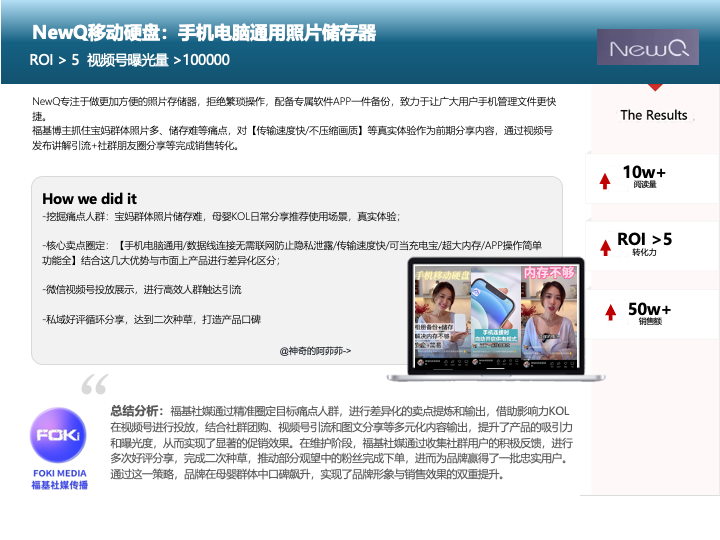
Task: Click 'How we did it' heading
Action: pos(90,199)
